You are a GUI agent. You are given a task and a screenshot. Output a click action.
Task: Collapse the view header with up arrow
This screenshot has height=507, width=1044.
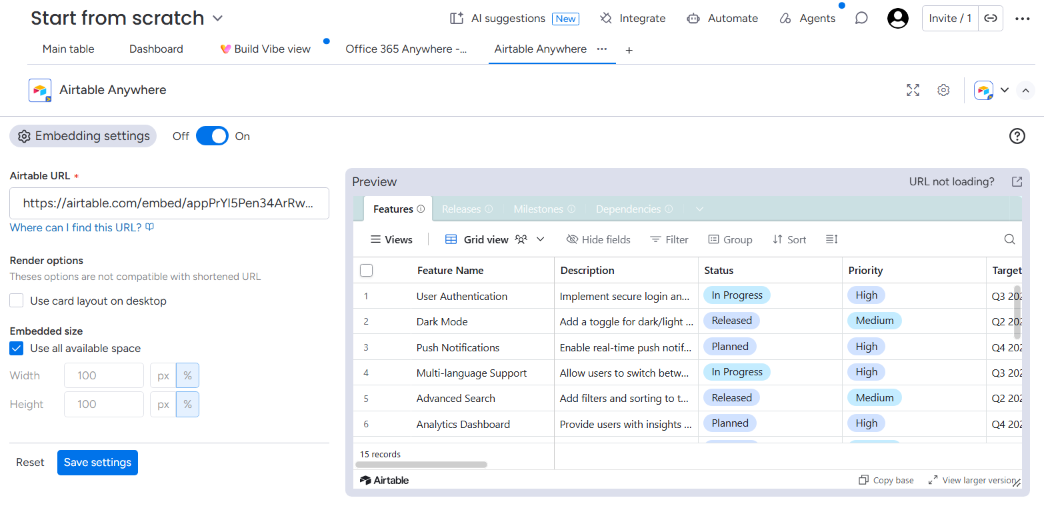click(x=1025, y=90)
